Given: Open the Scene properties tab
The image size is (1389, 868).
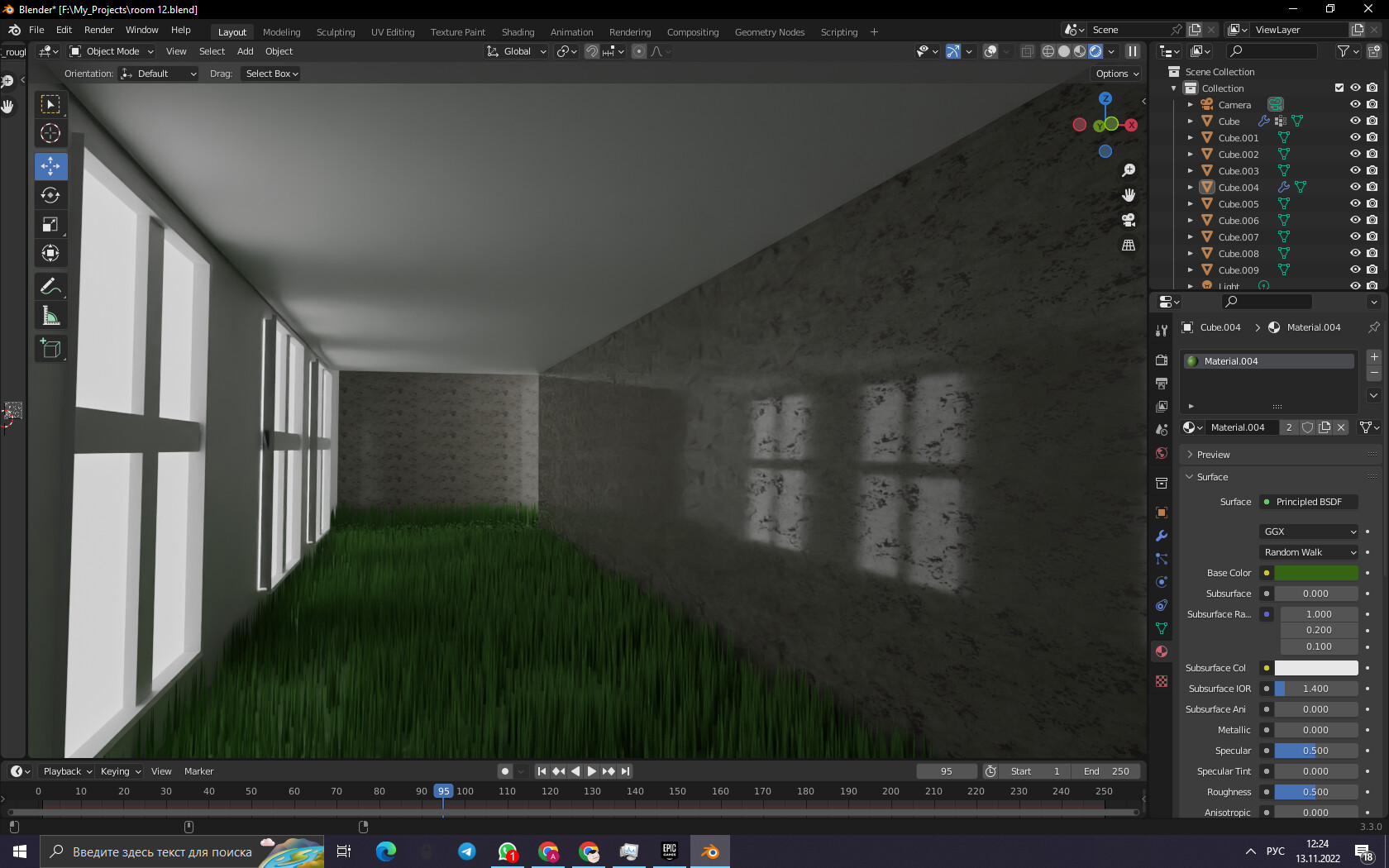Looking at the screenshot, I should click(x=1162, y=430).
